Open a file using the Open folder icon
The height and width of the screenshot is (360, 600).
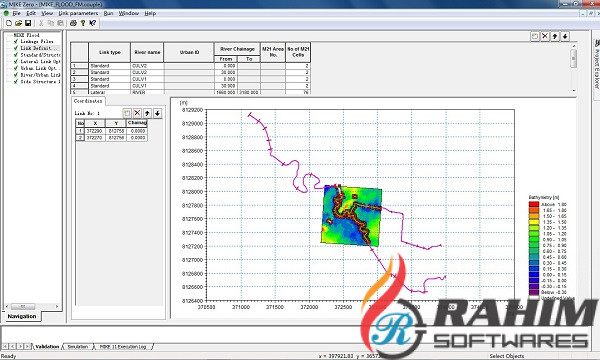tap(18, 23)
